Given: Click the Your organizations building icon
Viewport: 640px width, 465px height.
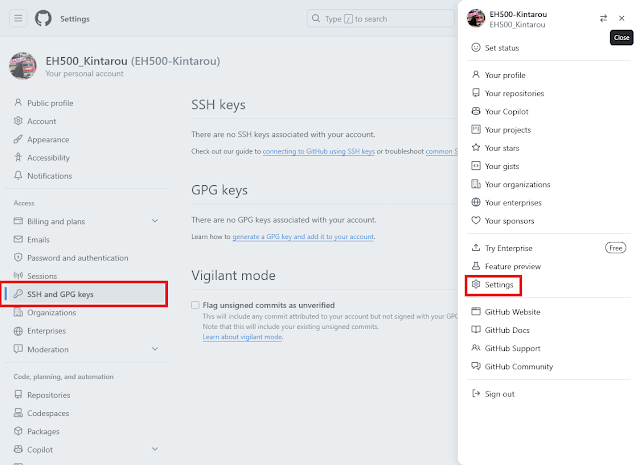Looking at the screenshot, I should 476,184.
